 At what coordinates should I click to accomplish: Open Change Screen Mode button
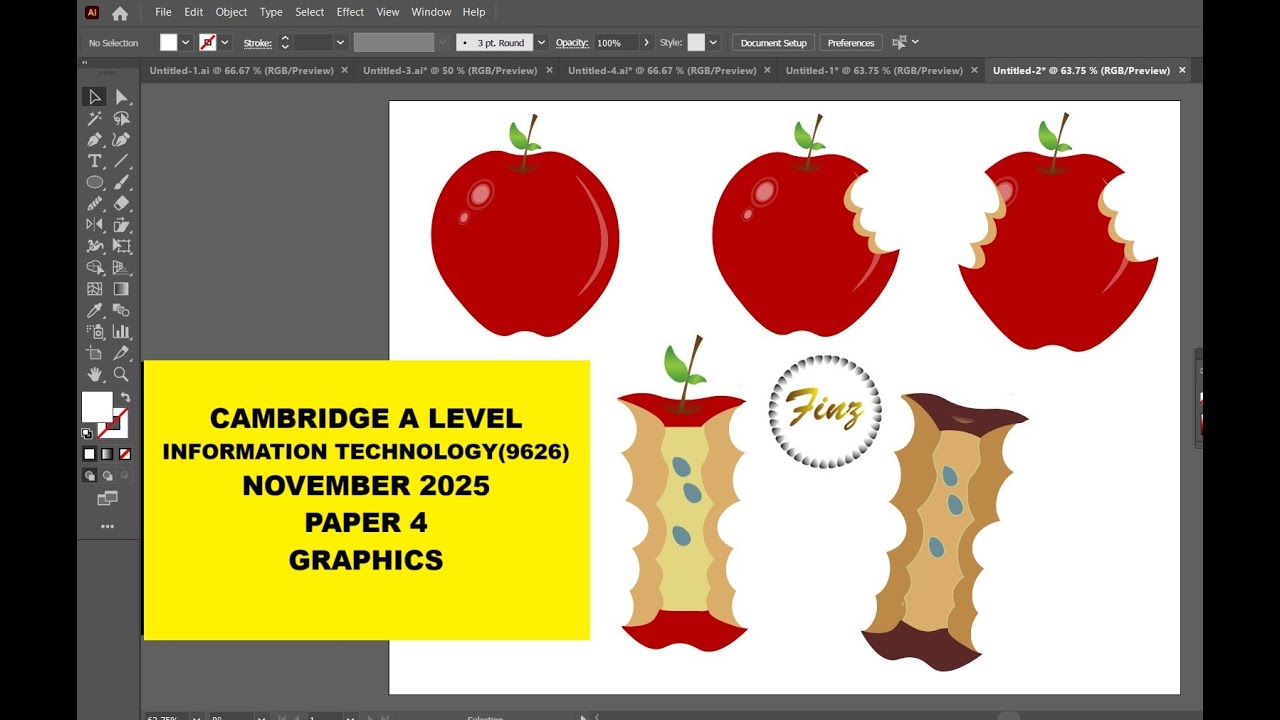[107, 498]
